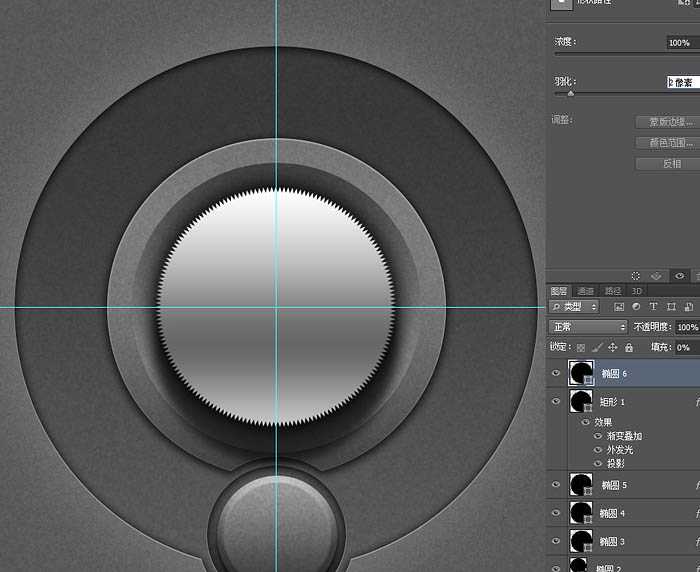
Task: Open the 类型 layer filter dropdown
Action: [574, 307]
